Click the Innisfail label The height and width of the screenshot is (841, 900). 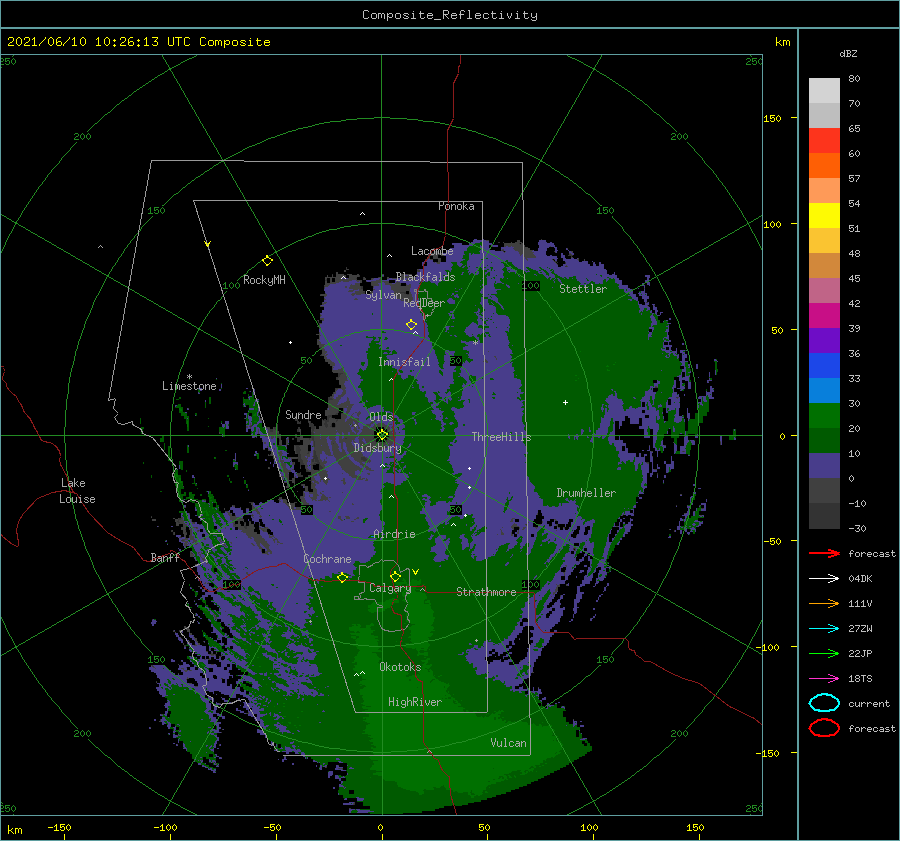tap(404, 362)
